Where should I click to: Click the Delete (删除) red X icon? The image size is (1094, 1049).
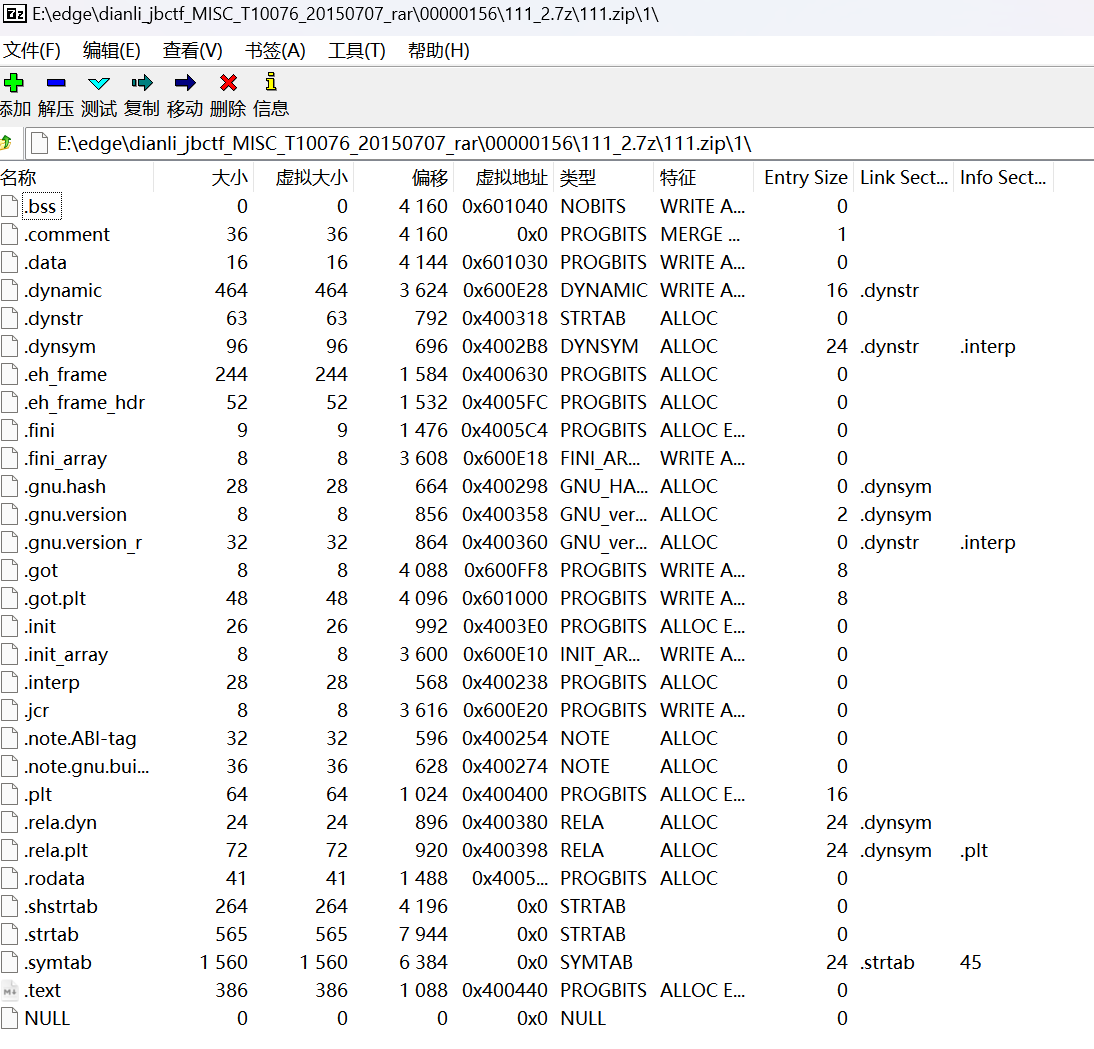click(228, 83)
